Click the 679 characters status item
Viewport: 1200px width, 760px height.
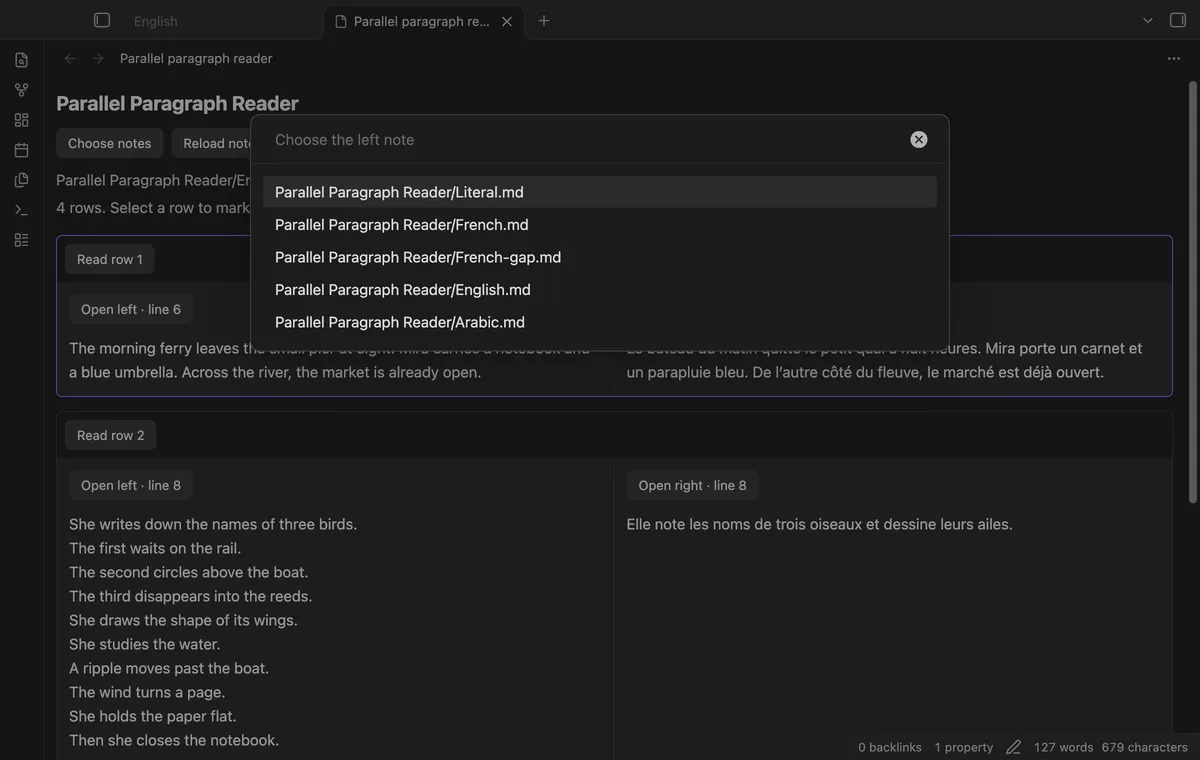pyautogui.click(x=1145, y=747)
